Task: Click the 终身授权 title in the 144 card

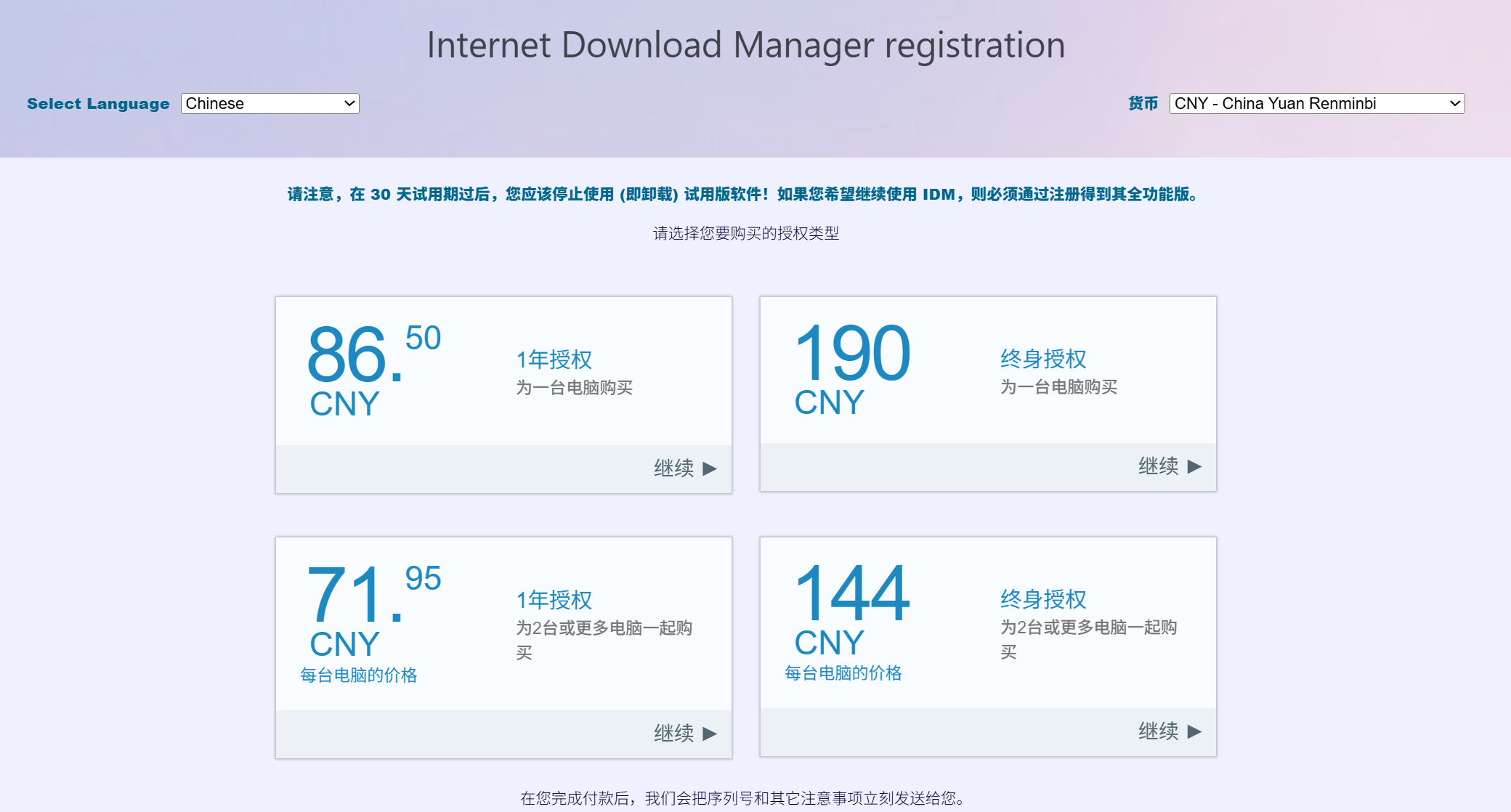Action: tap(1043, 599)
